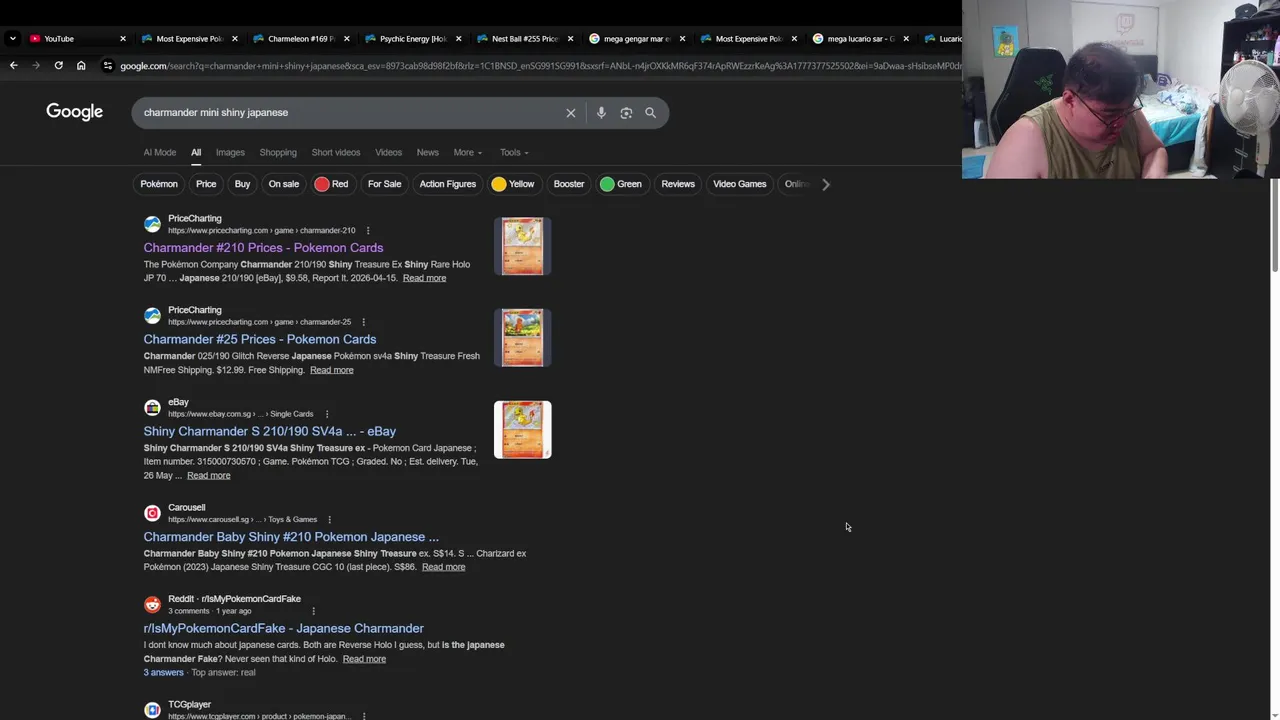Apply the Booster filter chip

coord(569,184)
